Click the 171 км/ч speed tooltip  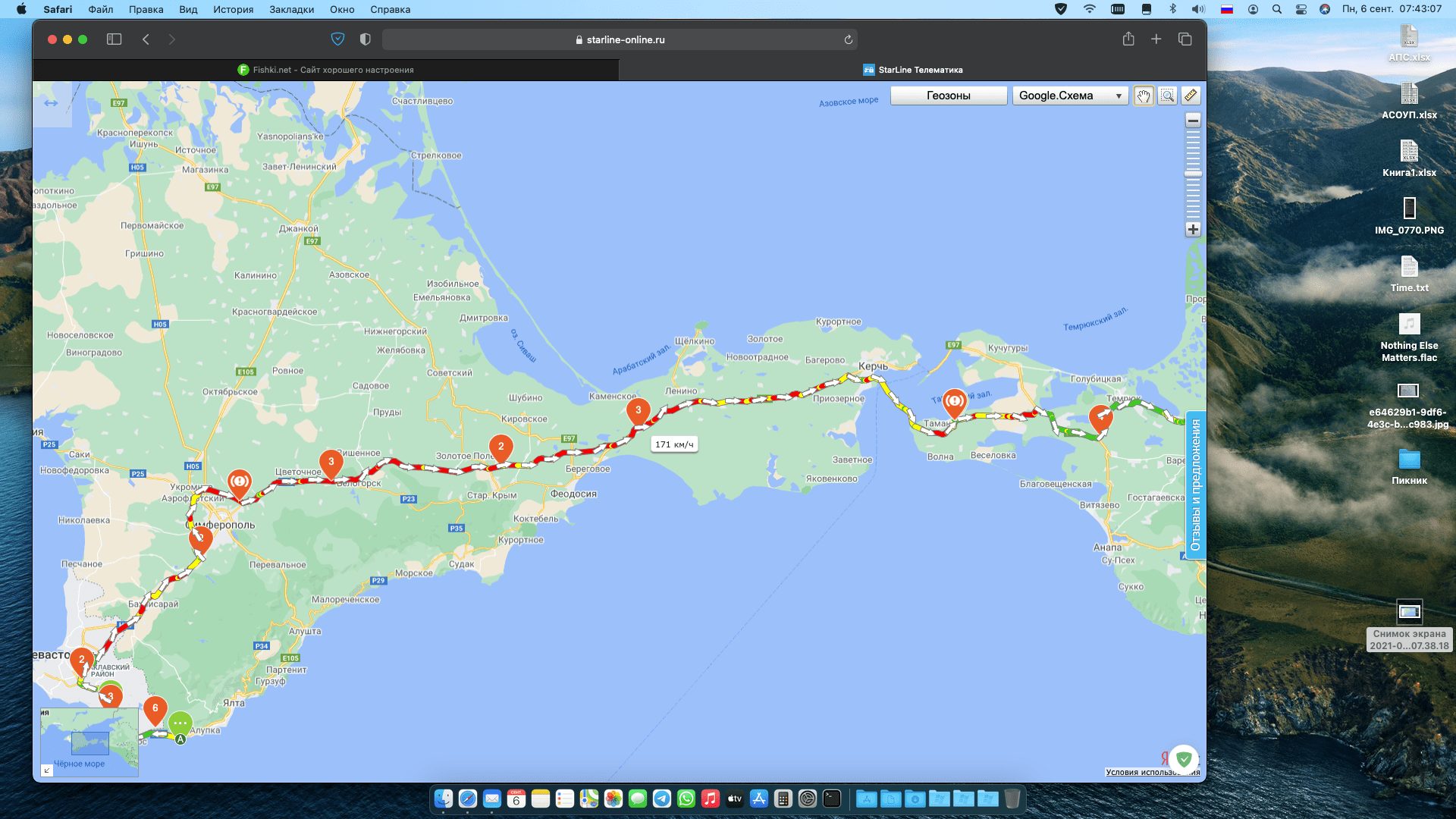click(674, 444)
